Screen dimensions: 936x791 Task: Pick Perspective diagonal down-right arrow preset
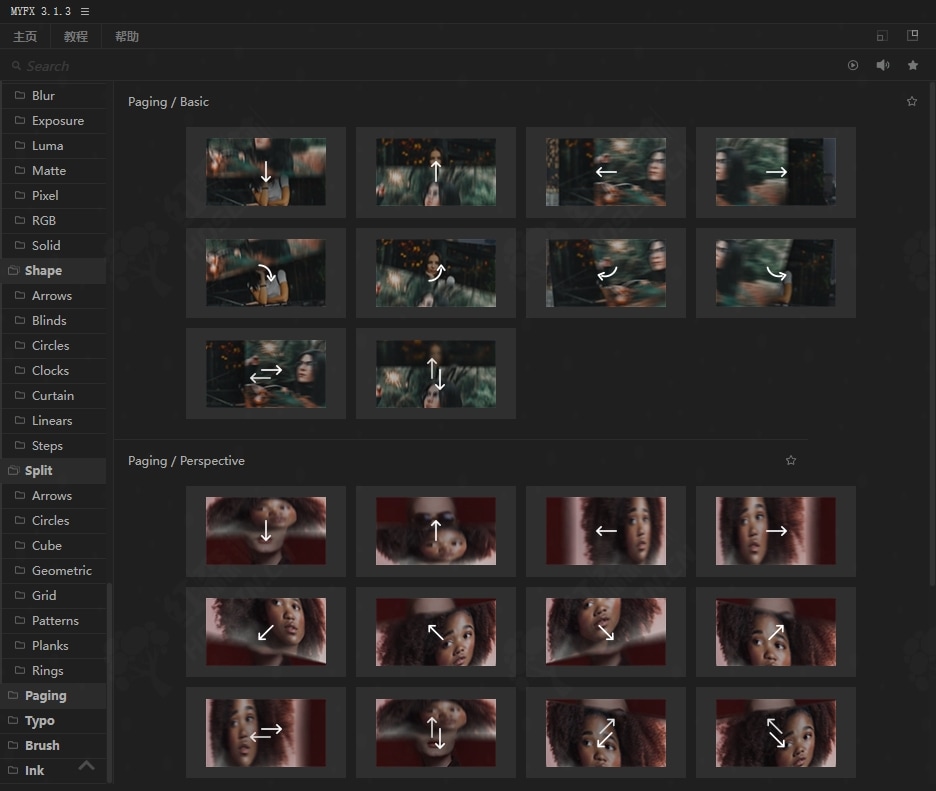coord(606,632)
